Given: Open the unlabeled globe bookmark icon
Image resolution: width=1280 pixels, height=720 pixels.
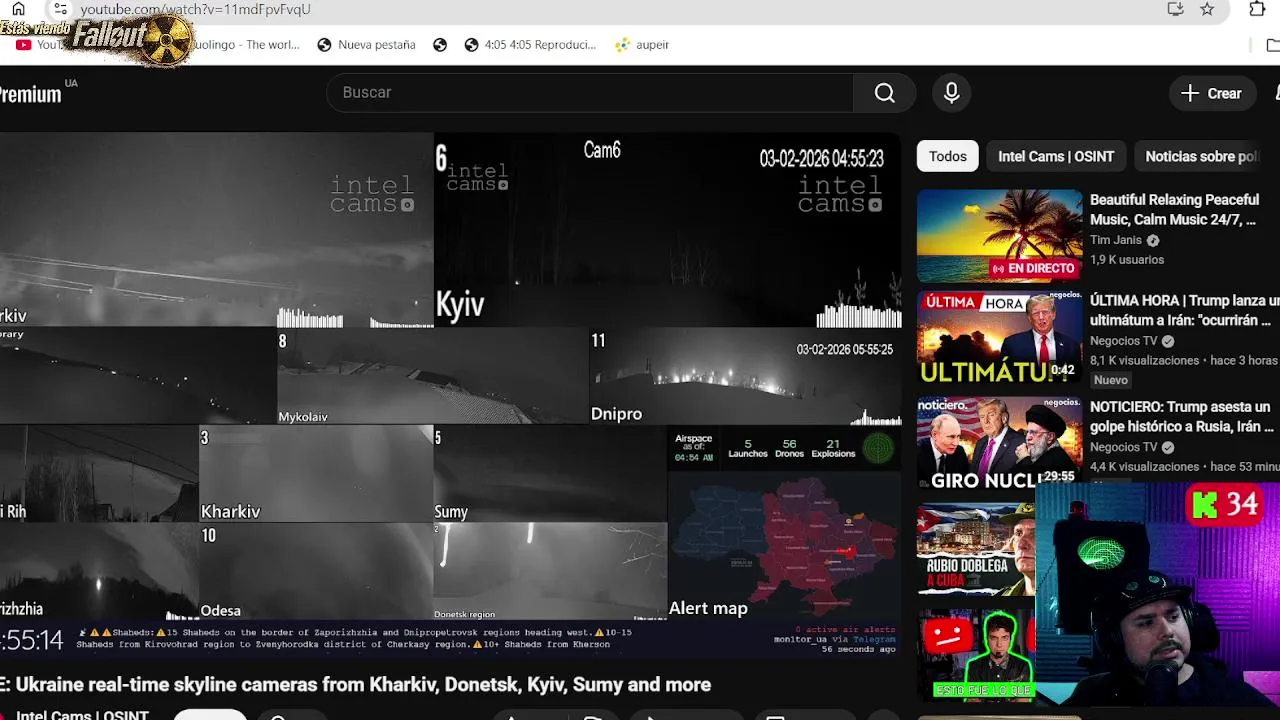Looking at the screenshot, I should 440,45.
